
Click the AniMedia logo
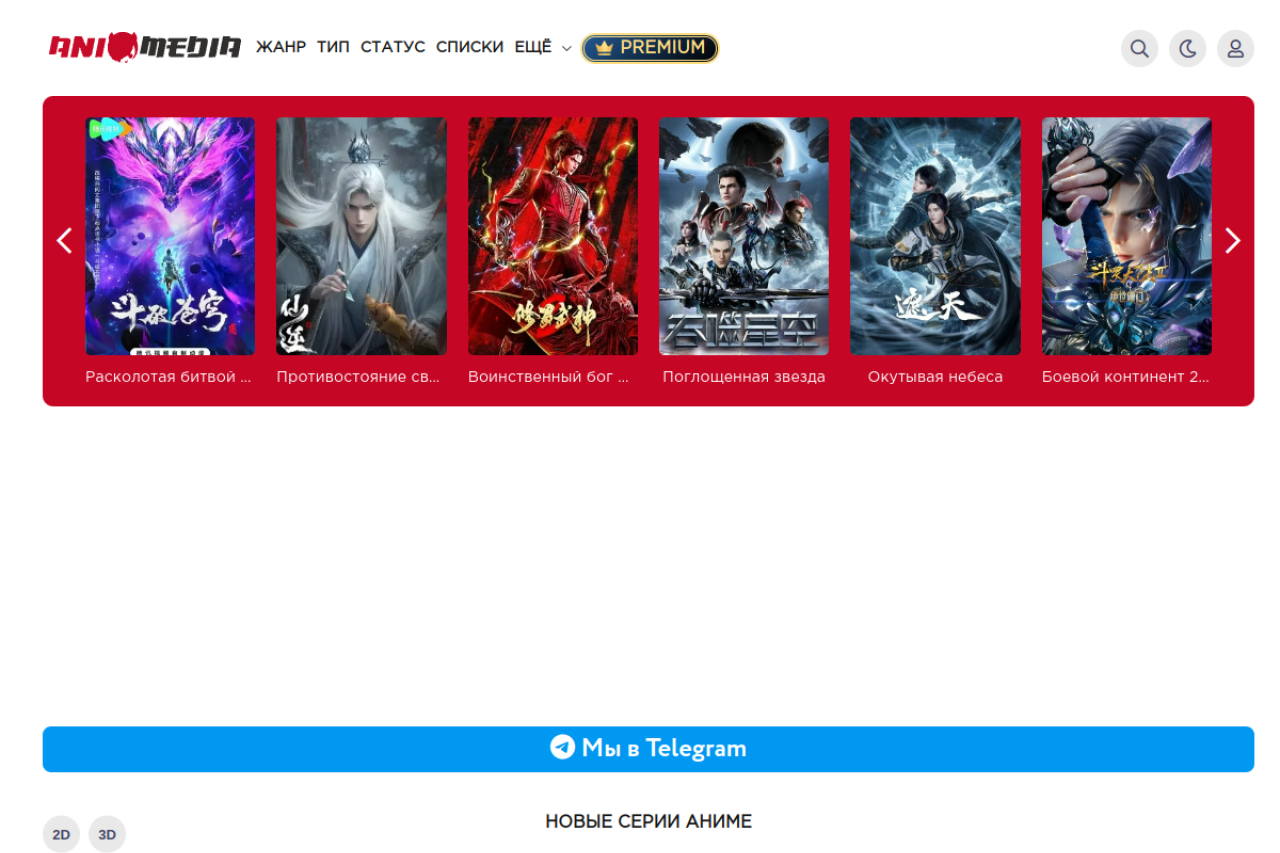tap(145, 47)
